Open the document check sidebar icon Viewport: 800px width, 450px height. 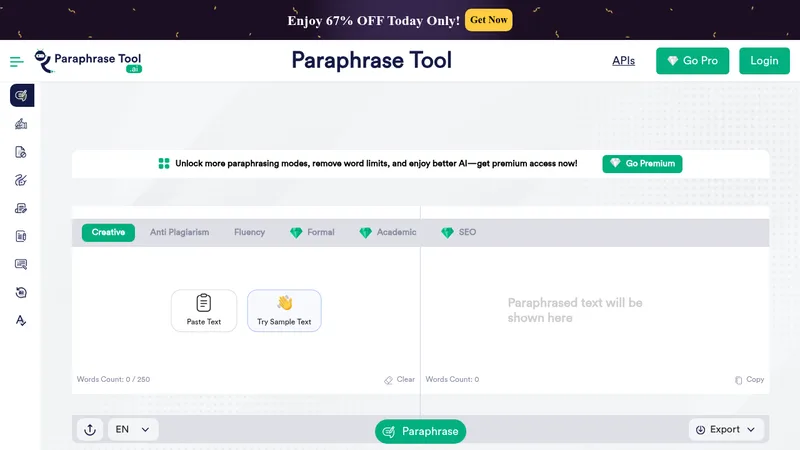[21, 152]
